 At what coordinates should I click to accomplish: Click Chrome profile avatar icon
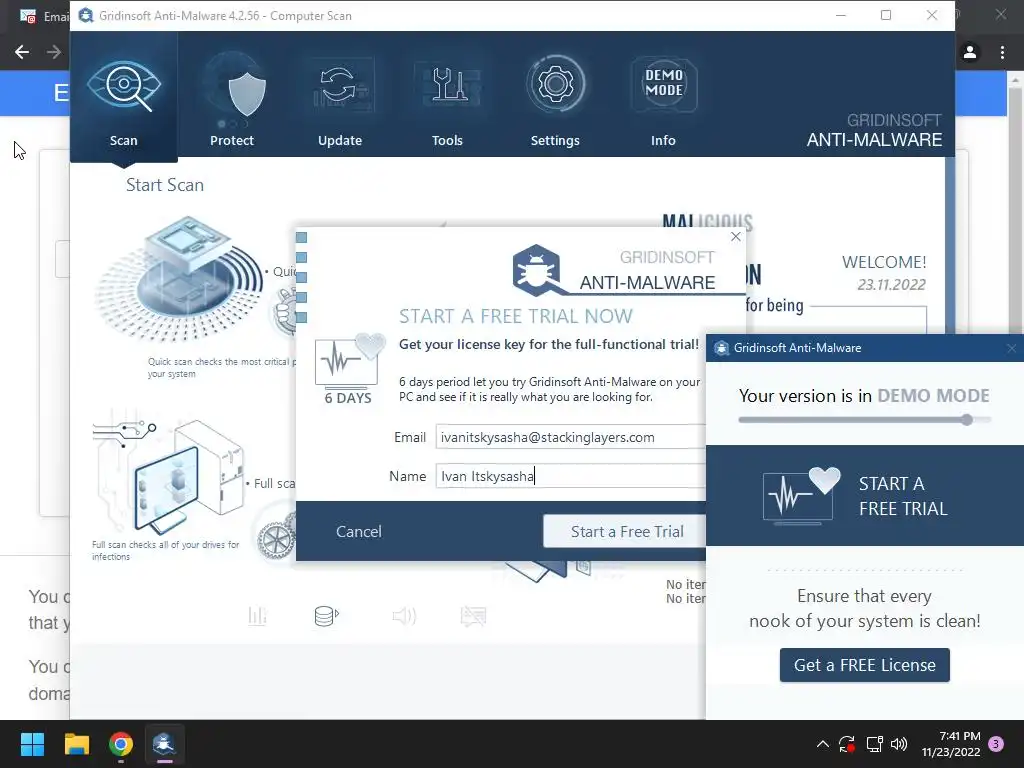tap(970, 52)
